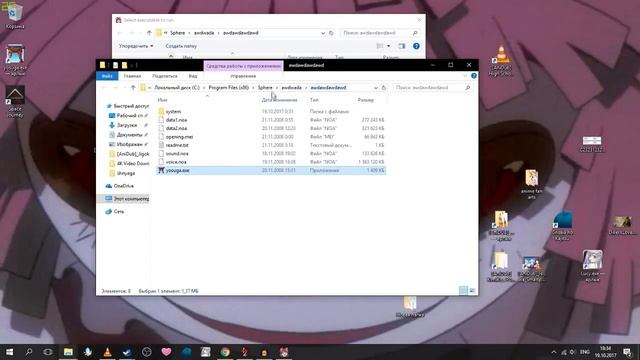The image size is (640, 360).
Task: Switch to the details view icon in status bar
Action: 463,291
